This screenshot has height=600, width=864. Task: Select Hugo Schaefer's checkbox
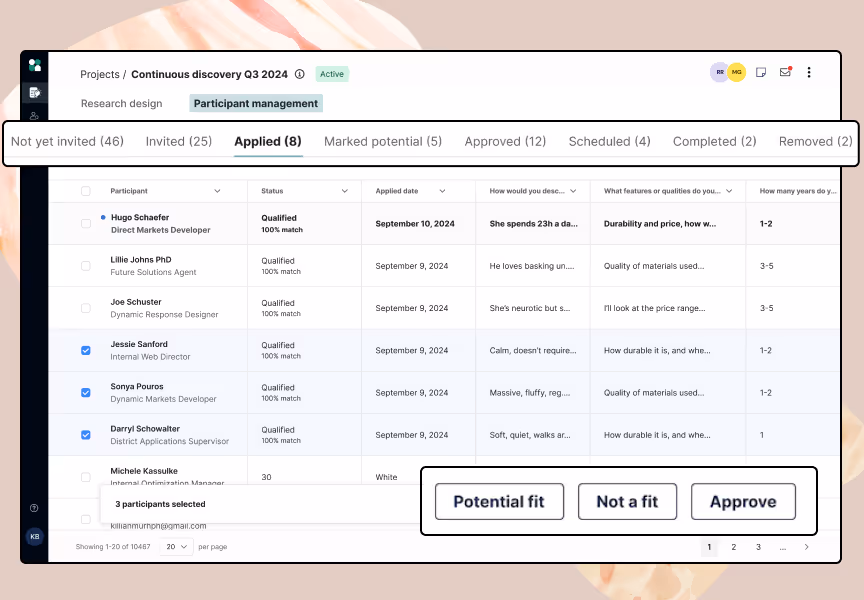pyautogui.click(x=85, y=223)
